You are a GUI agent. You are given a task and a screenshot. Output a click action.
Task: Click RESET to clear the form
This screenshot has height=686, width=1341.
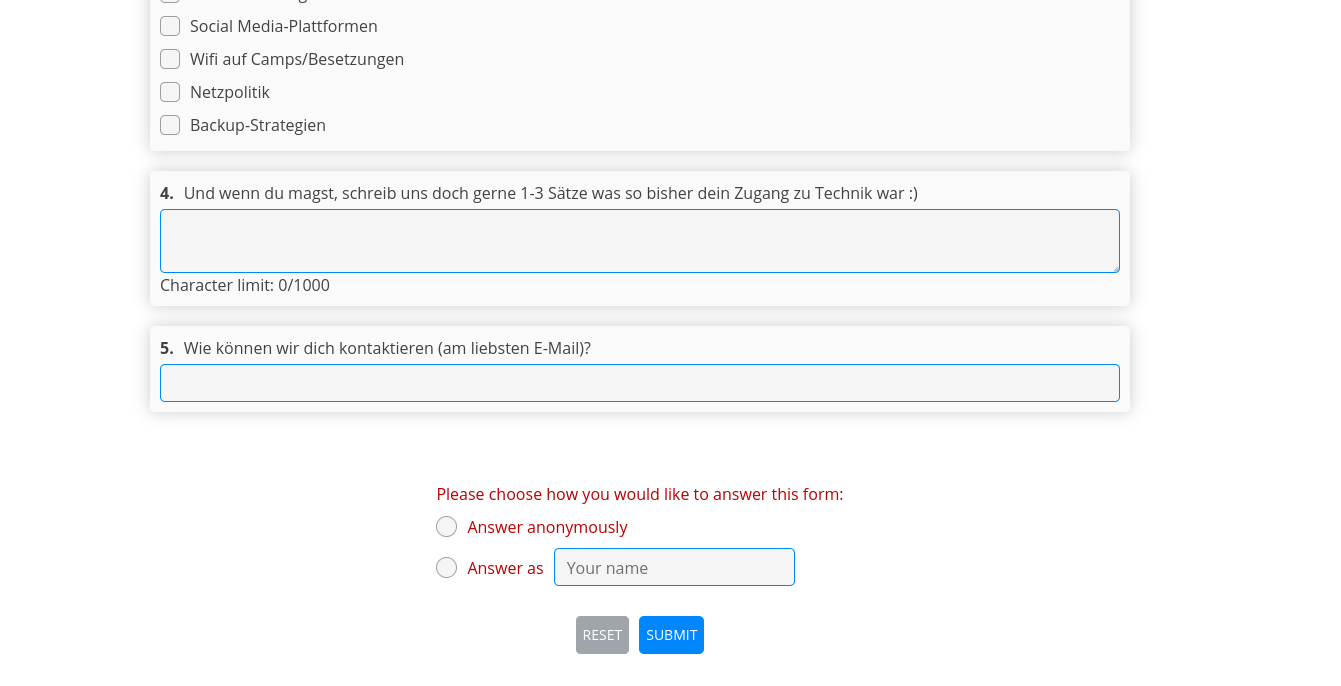tap(602, 635)
